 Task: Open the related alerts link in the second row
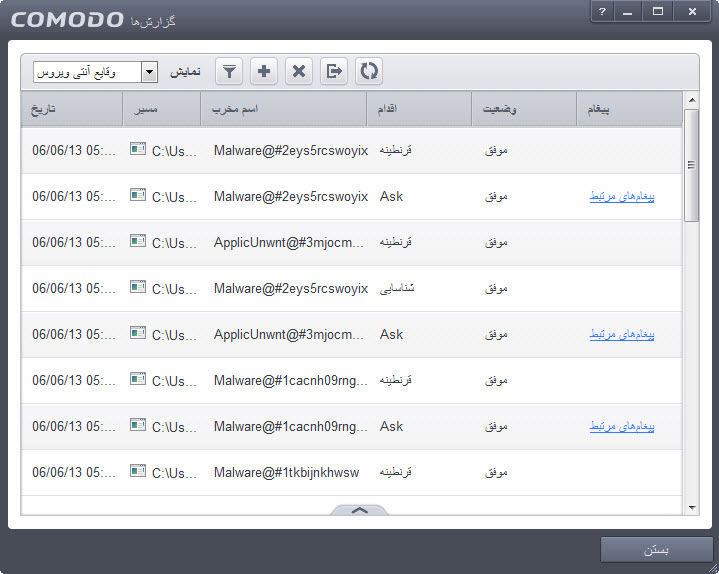pos(622,197)
